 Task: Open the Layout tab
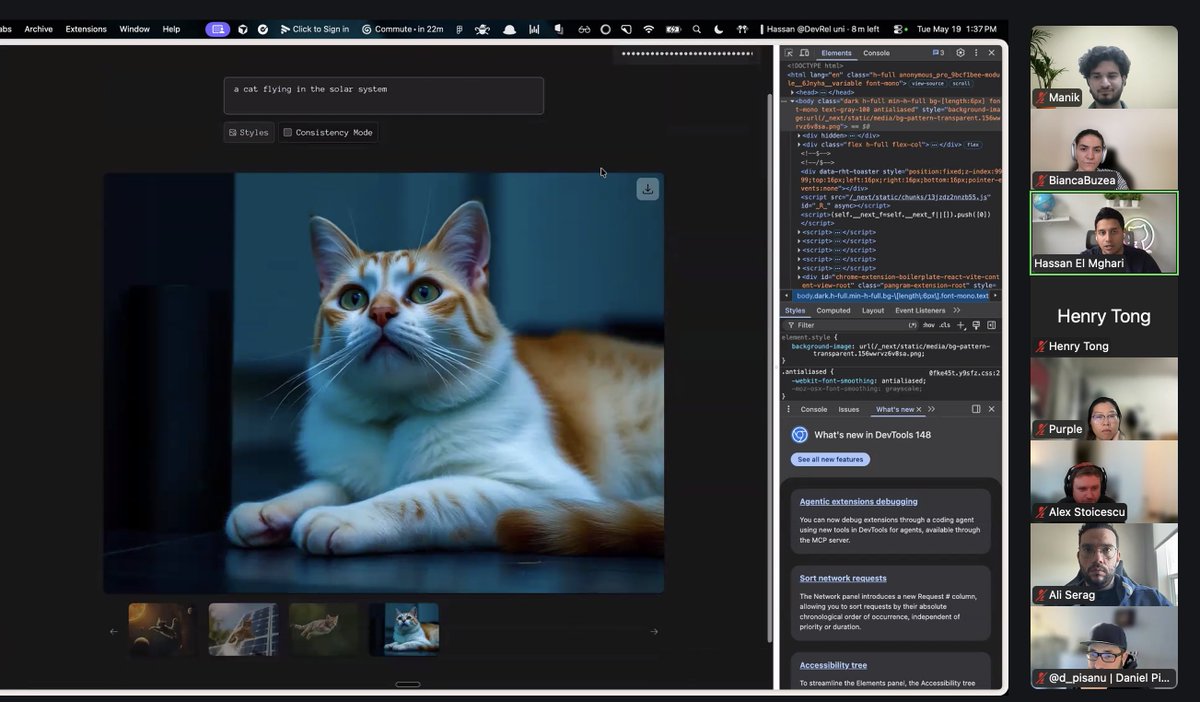(x=873, y=310)
